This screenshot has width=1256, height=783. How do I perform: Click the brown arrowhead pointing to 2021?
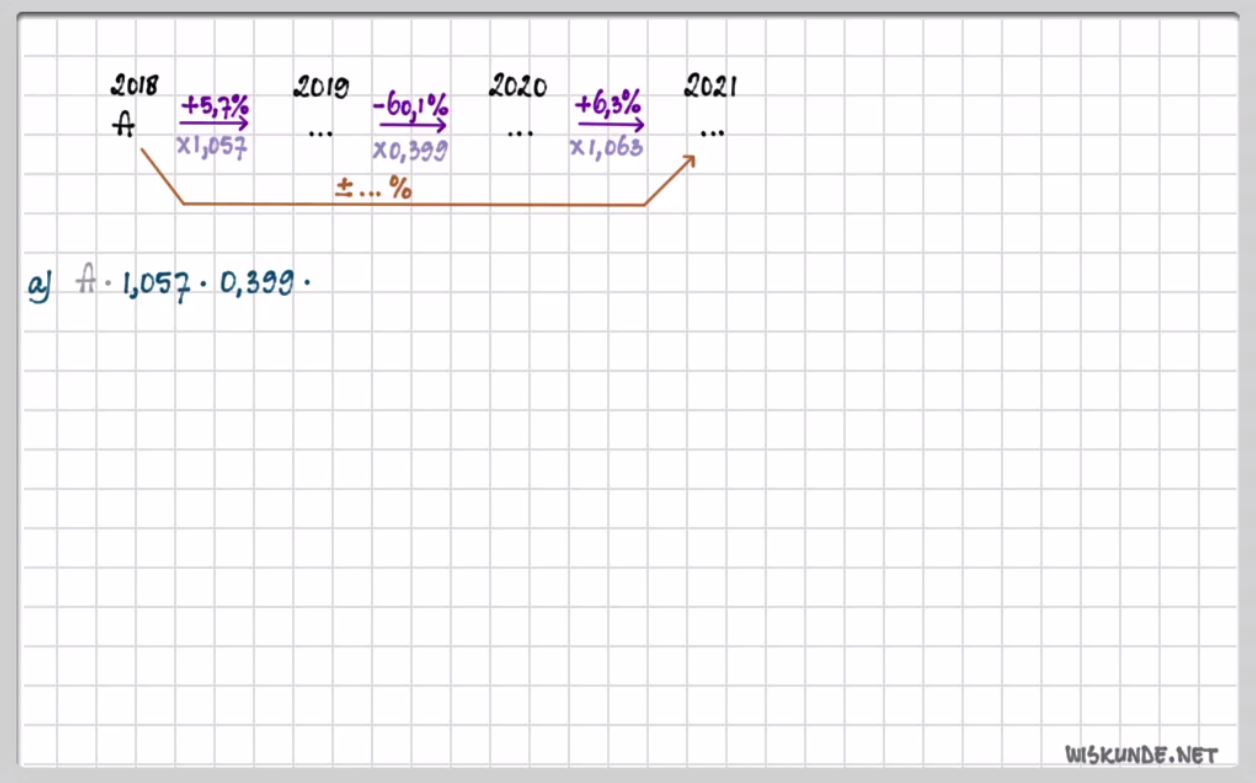(686, 163)
